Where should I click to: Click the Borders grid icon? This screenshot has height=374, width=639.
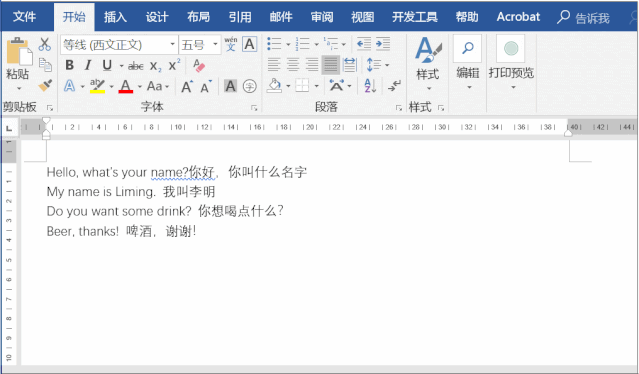click(302, 86)
